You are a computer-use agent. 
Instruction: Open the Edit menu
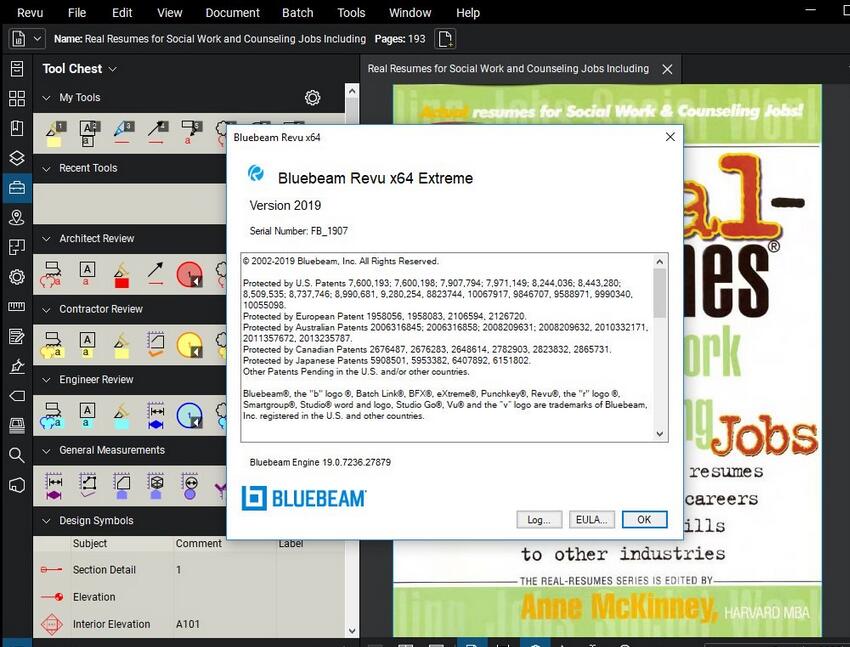point(122,12)
